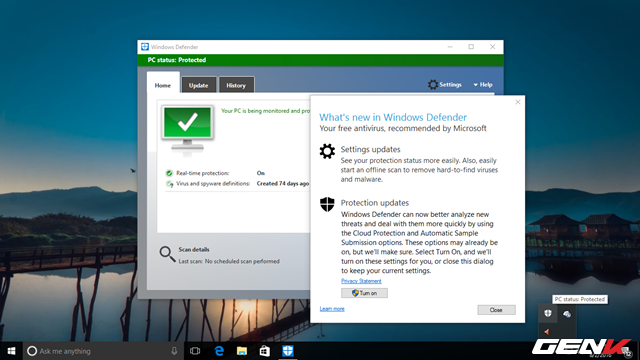Maximize the Windows Defender window
Viewport: 640px width, 360px height.
point(471,47)
